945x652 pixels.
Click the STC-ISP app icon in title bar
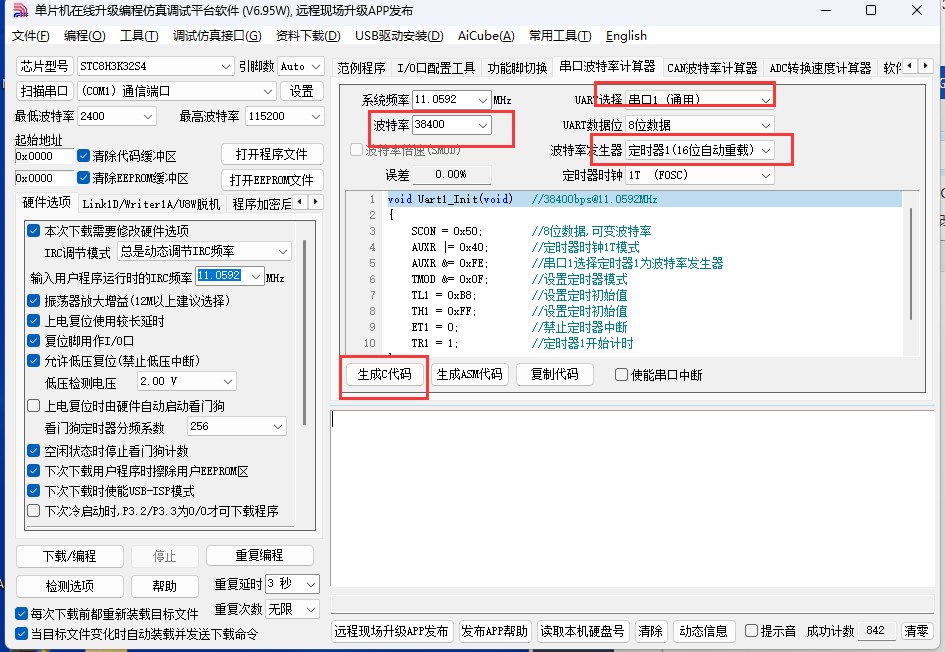pos(20,10)
